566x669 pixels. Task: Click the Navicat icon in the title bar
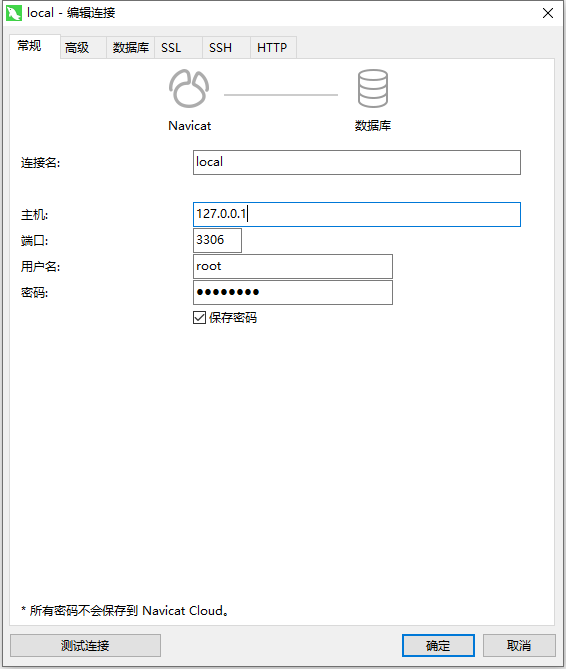pos(14,13)
